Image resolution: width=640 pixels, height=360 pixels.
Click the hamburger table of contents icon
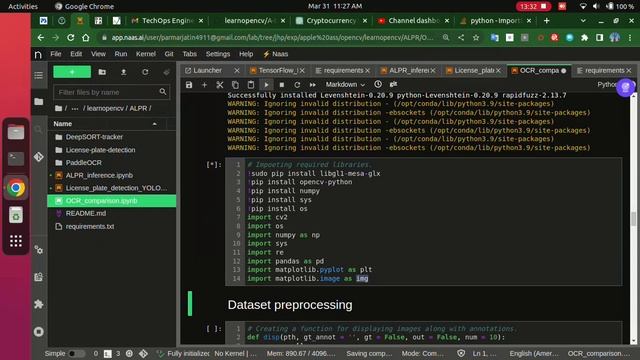point(39,75)
